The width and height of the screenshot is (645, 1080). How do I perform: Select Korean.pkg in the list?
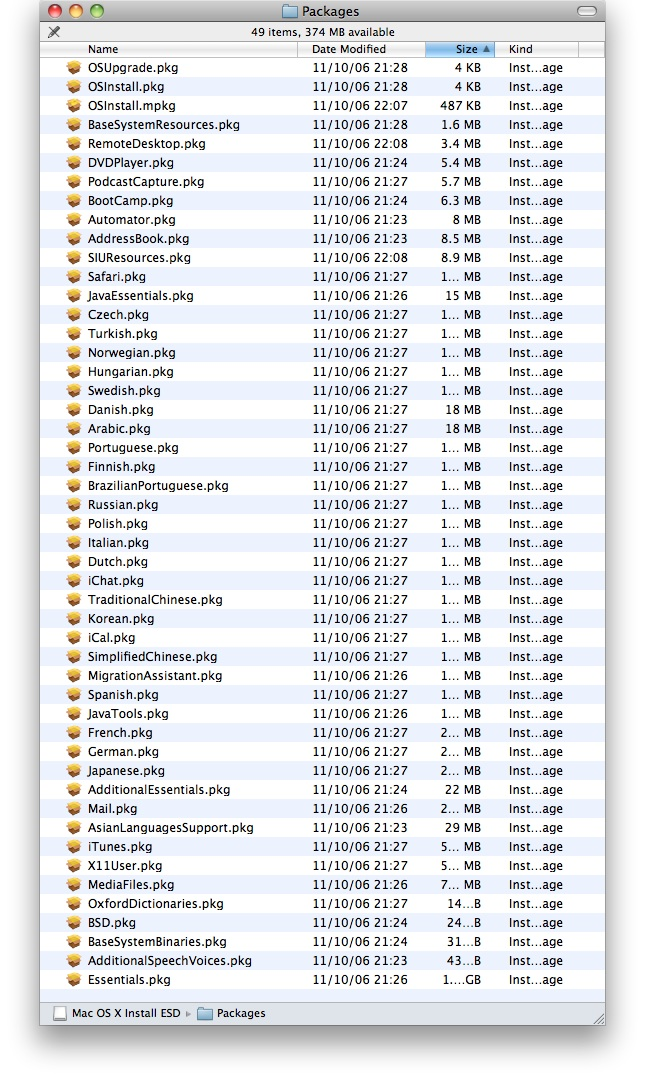121,619
